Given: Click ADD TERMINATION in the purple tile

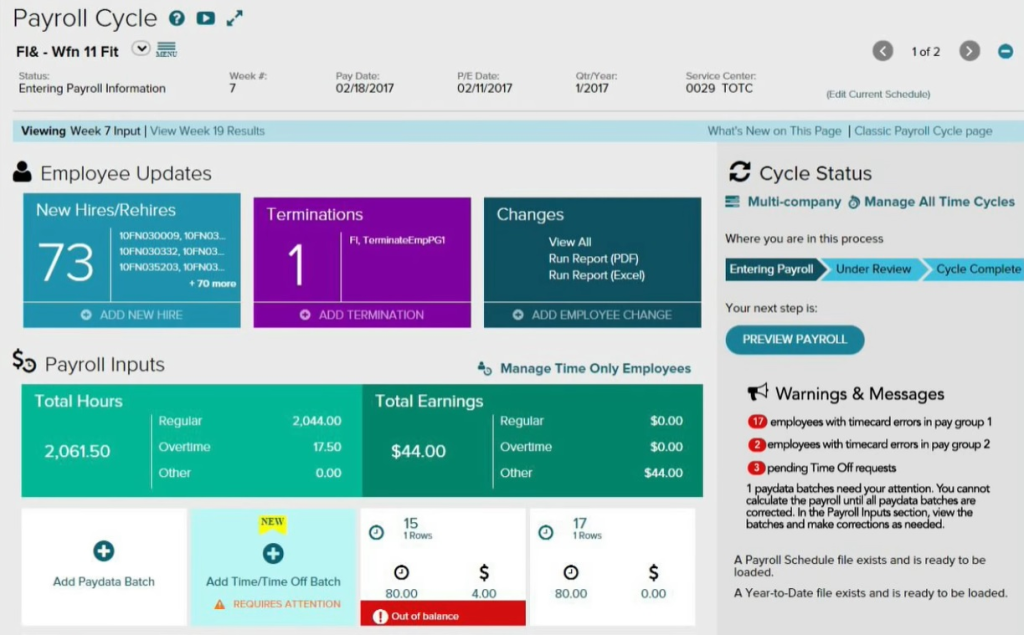Looking at the screenshot, I should coord(362,315).
